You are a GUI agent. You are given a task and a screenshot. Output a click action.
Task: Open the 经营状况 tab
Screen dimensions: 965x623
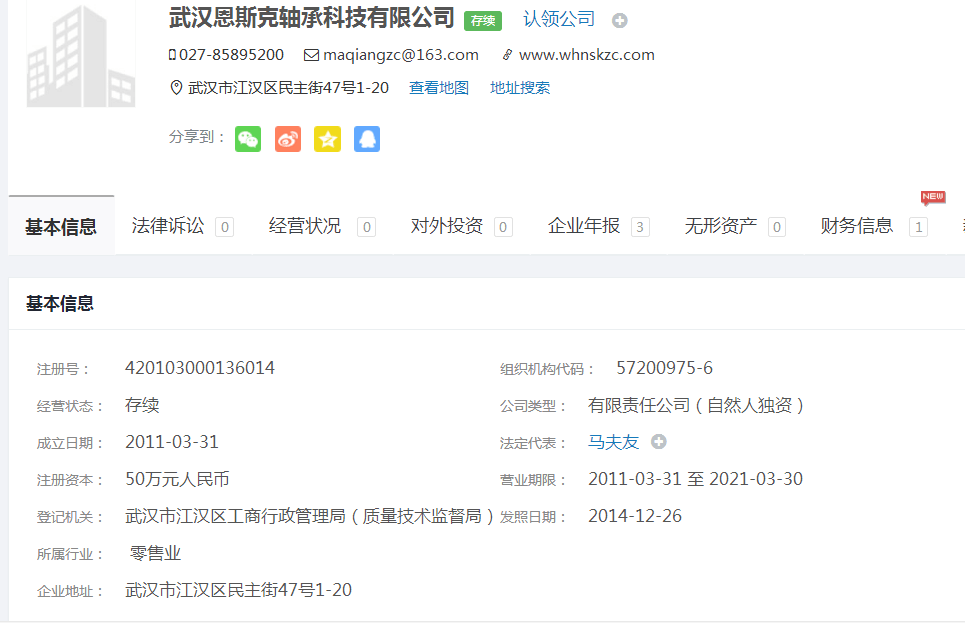point(305,226)
